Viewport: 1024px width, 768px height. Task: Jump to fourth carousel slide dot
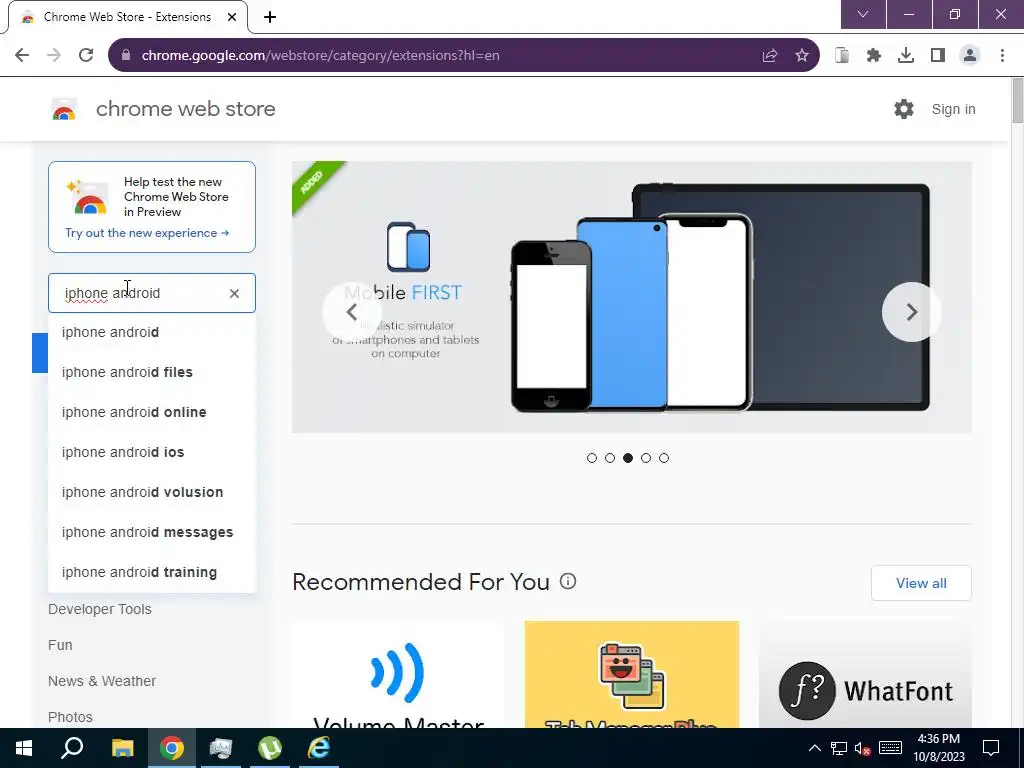click(x=646, y=458)
